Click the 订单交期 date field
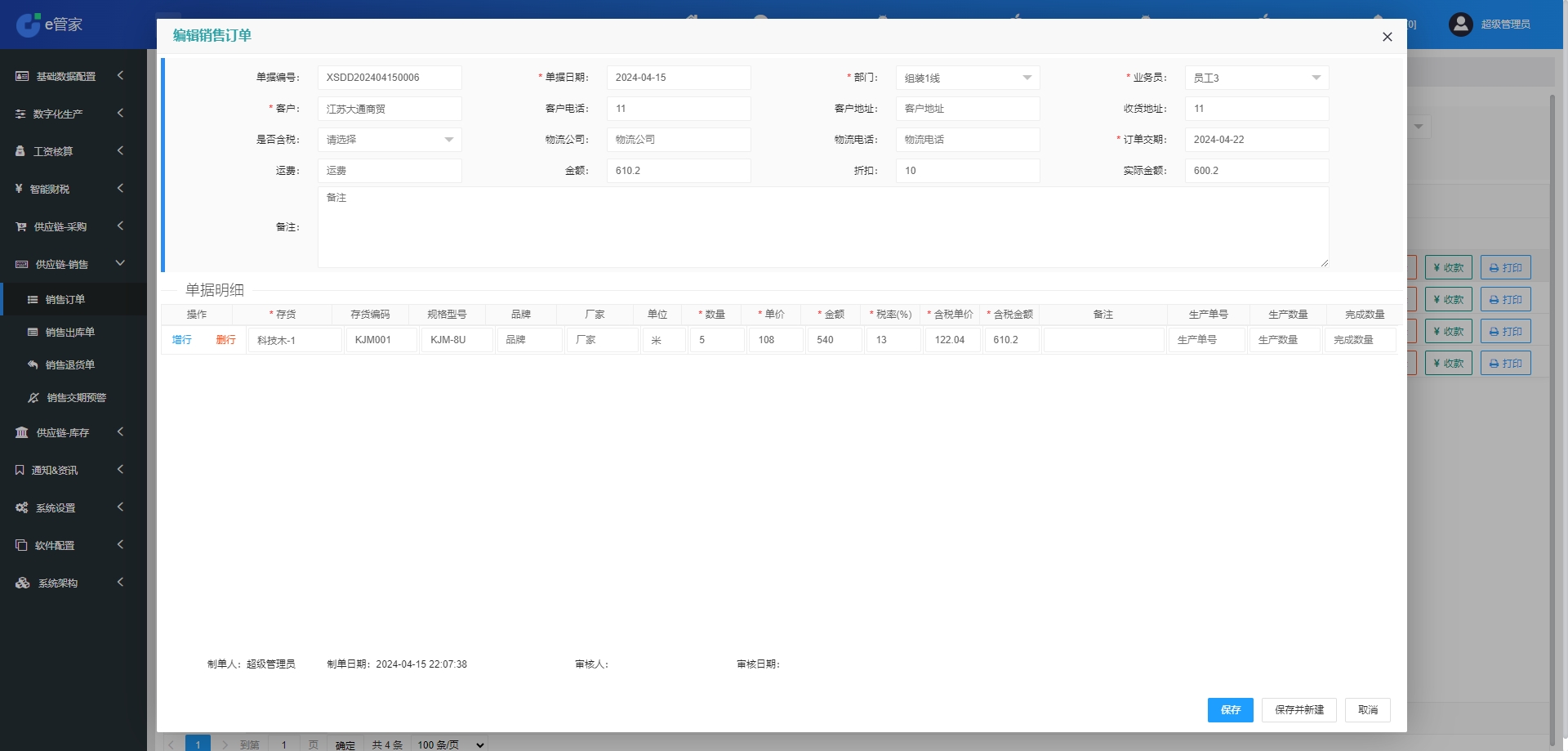The image size is (1568, 751). tap(1257, 140)
